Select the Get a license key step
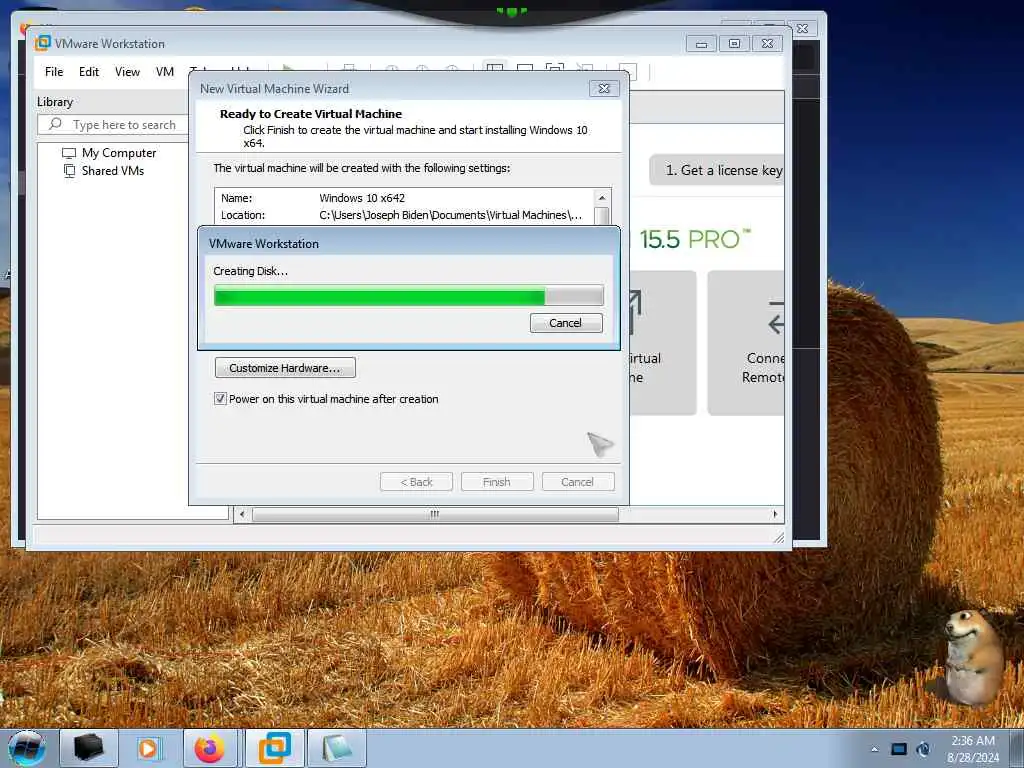Image resolution: width=1024 pixels, height=768 pixels. [x=717, y=170]
